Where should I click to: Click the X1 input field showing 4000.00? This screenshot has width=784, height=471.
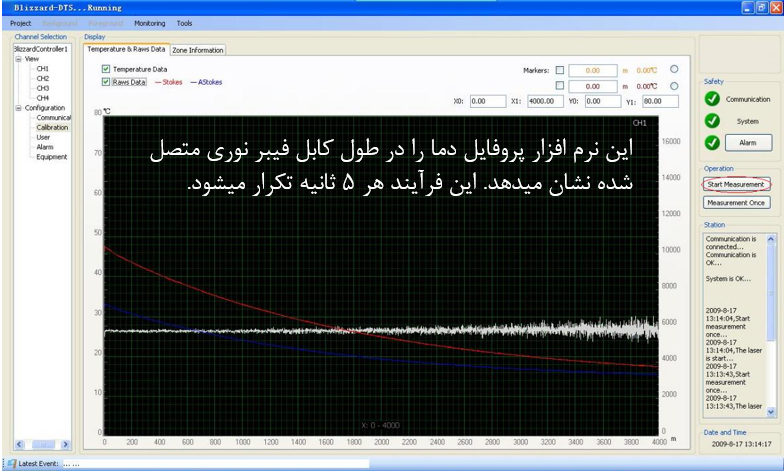pos(545,101)
